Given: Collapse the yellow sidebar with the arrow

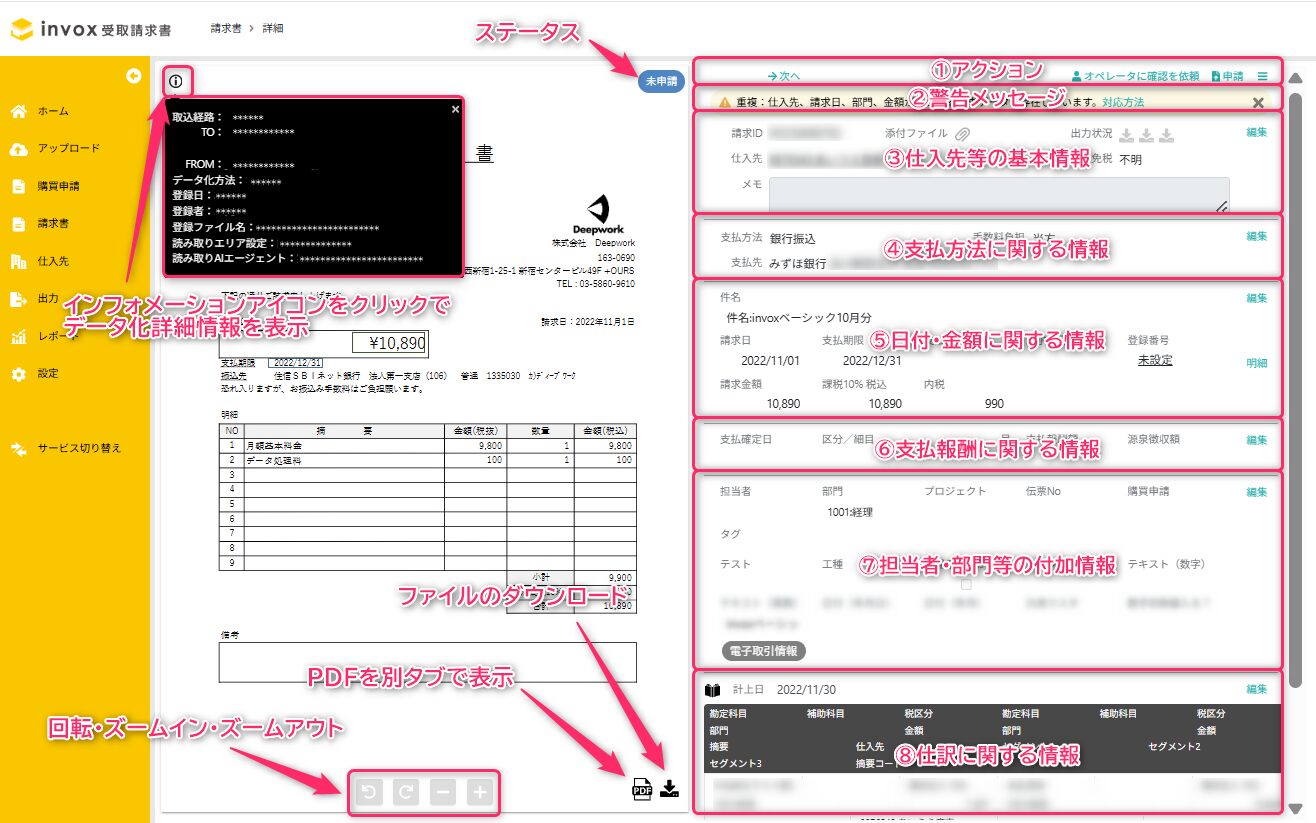Looking at the screenshot, I should pos(133,76).
